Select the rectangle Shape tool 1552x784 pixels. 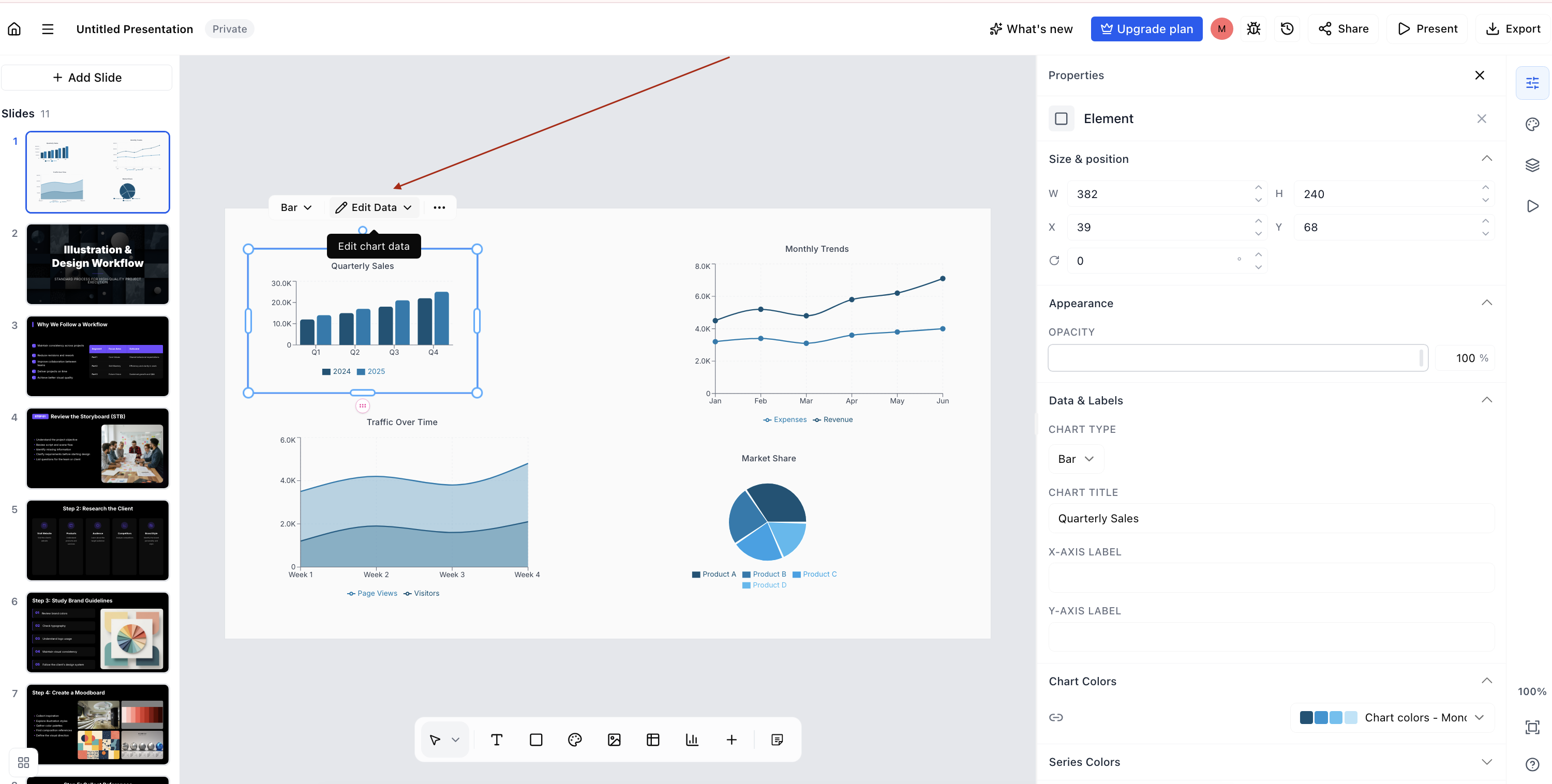tap(535, 740)
